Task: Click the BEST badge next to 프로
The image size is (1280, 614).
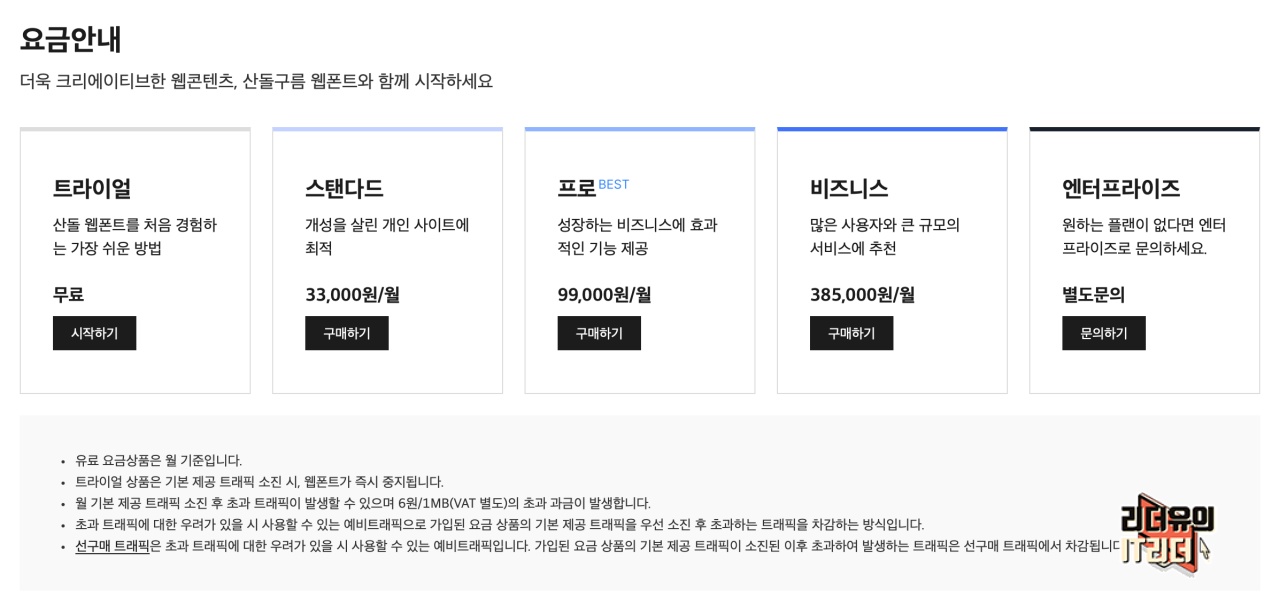Action: click(614, 184)
